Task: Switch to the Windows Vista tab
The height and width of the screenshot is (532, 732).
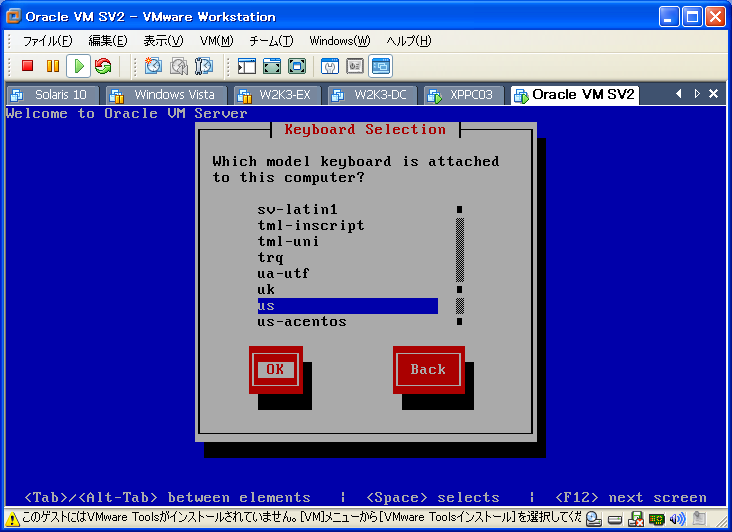Action: (x=166, y=95)
